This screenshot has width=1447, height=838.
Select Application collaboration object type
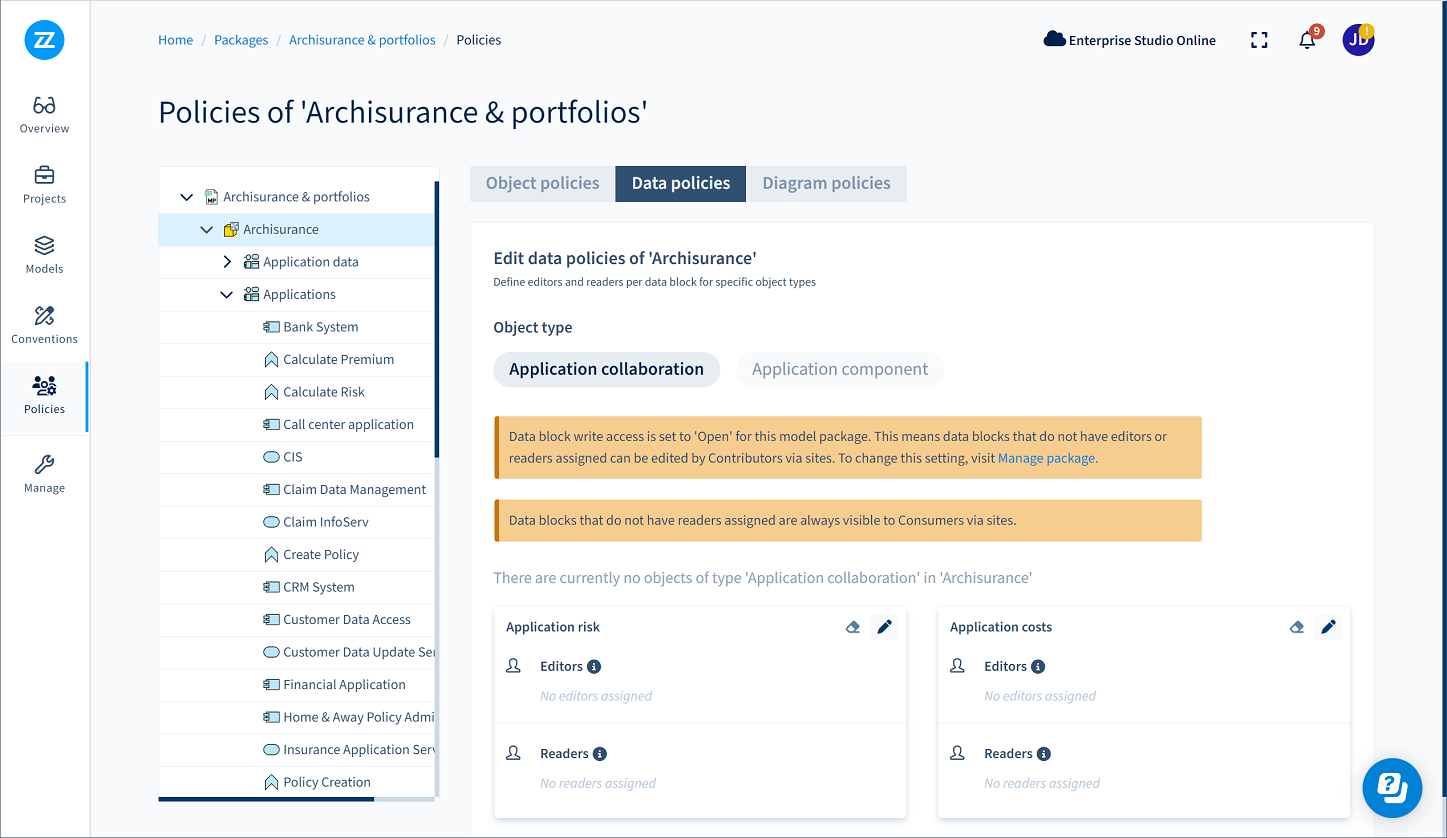606,369
